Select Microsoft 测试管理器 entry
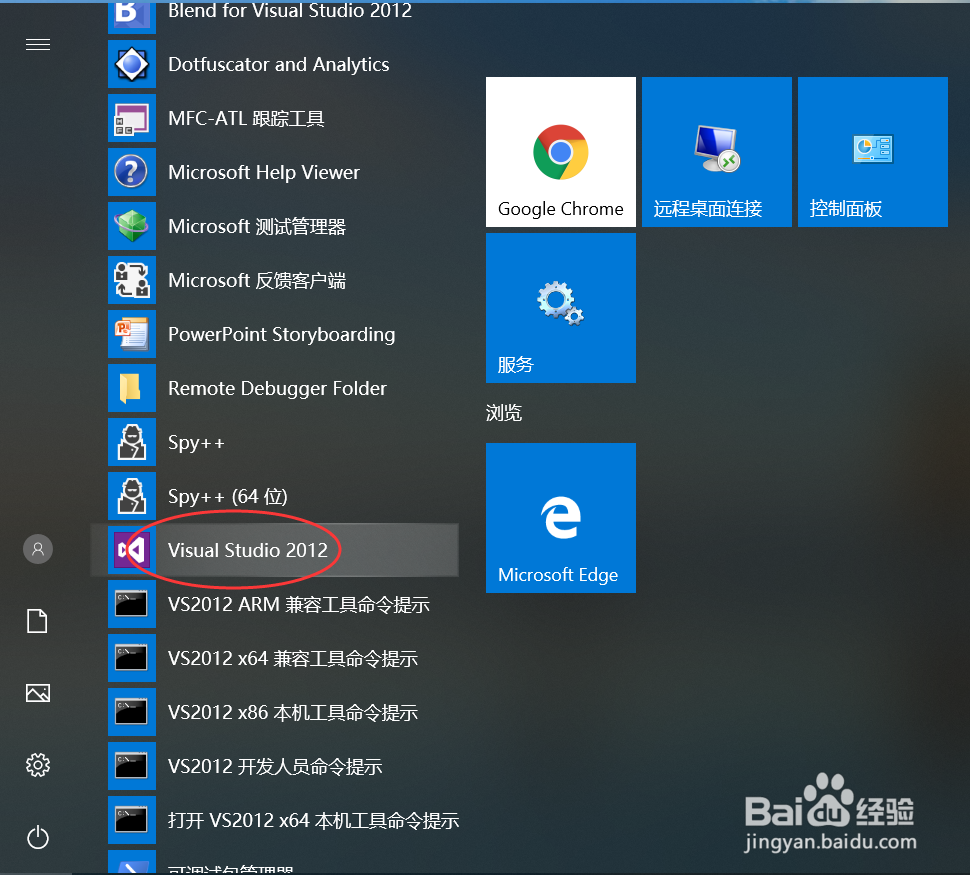 257,226
